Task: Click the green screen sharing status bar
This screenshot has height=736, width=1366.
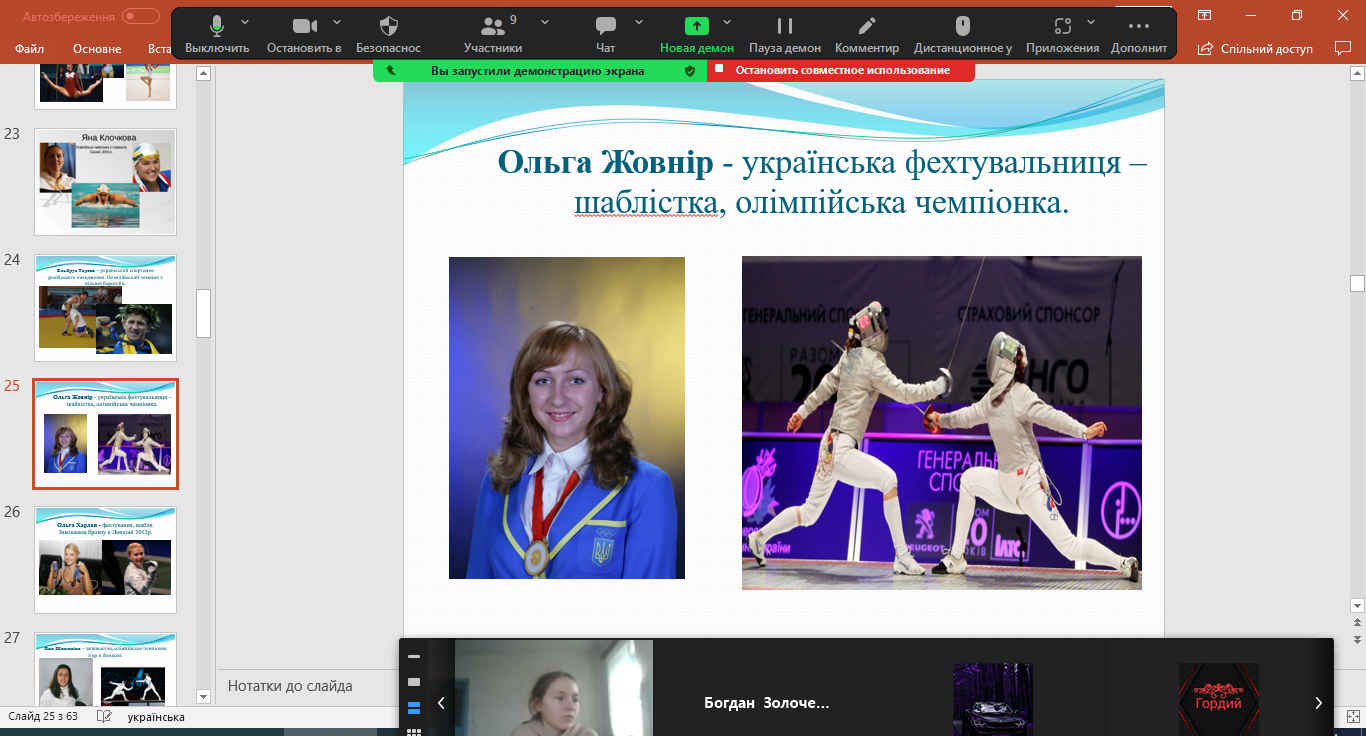Action: click(x=537, y=70)
